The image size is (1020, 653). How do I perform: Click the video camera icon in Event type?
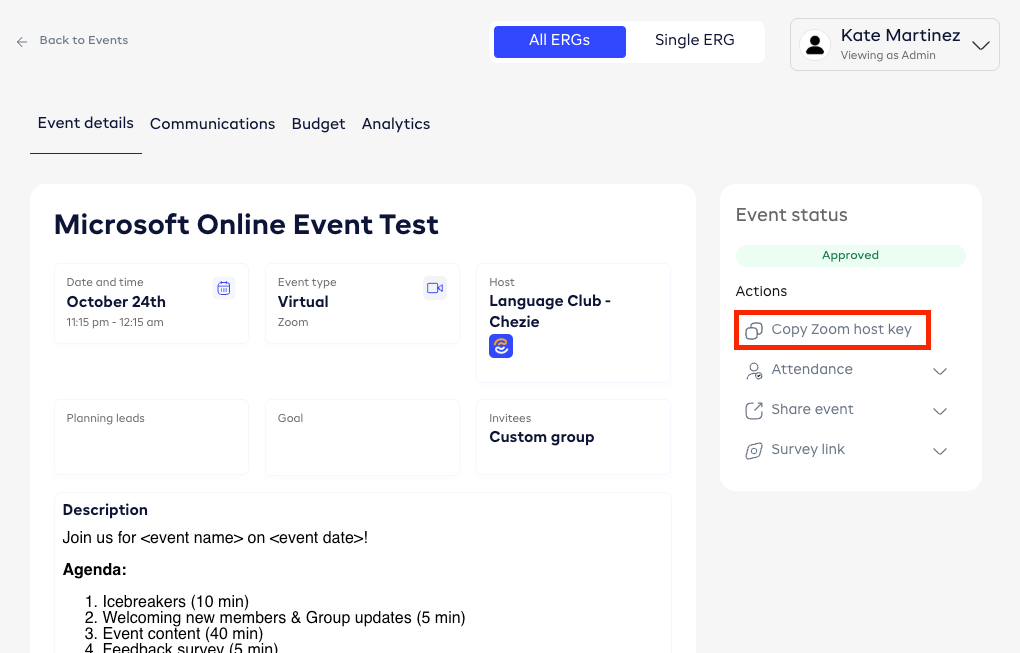coord(435,288)
